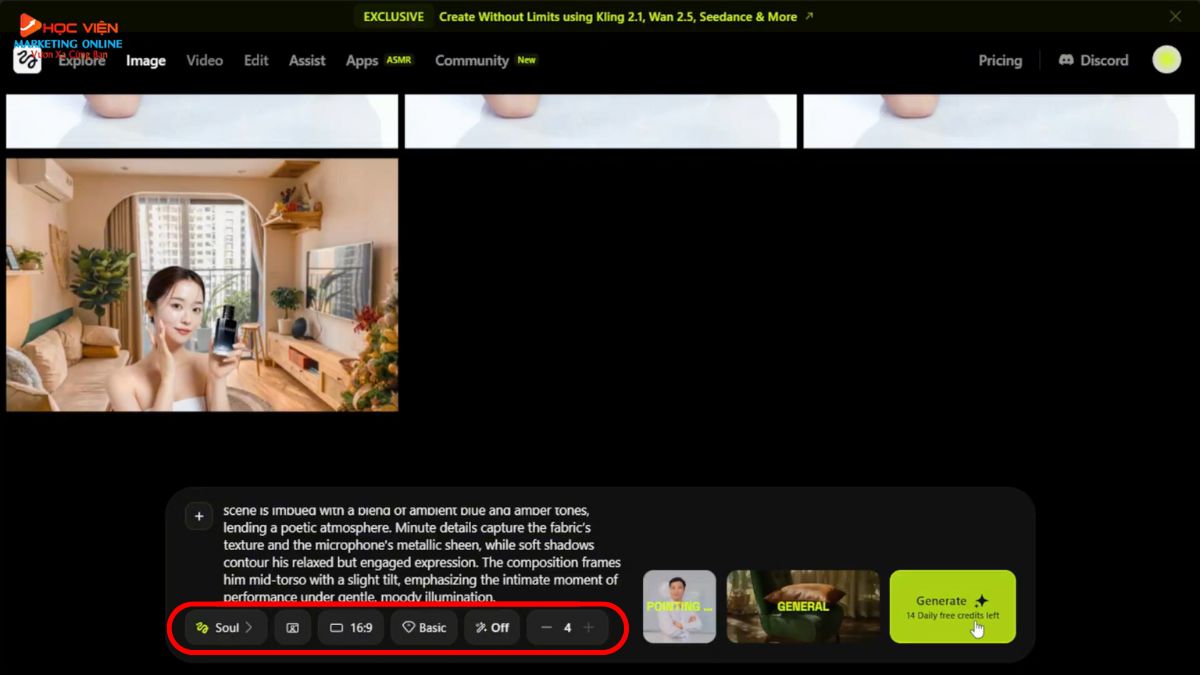Open the Pricing link

pyautogui.click(x=1000, y=60)
